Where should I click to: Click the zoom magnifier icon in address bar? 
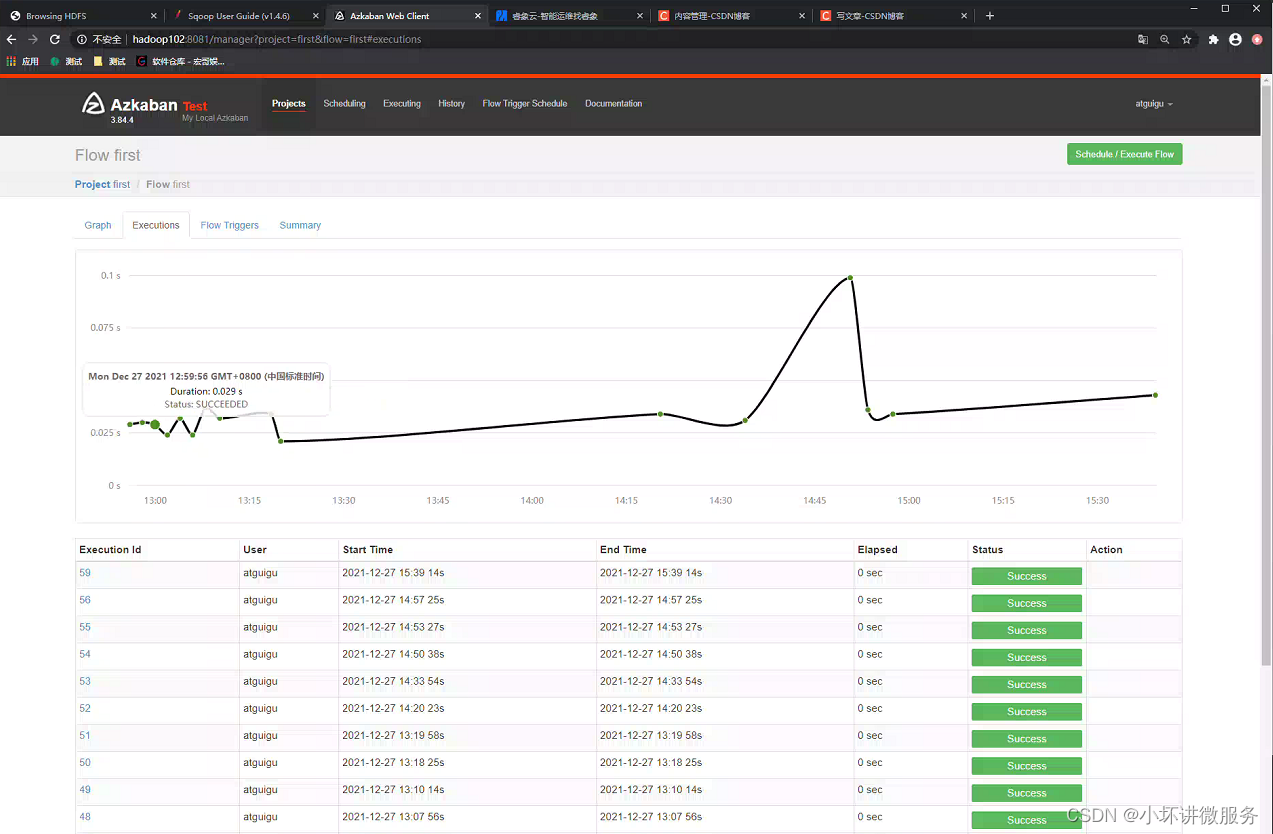coord(1165,39)
